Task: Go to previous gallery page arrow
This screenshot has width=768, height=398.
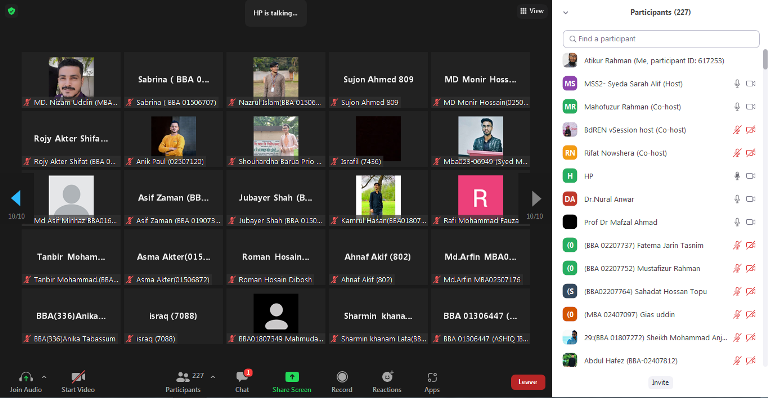Action: point(16,198)
